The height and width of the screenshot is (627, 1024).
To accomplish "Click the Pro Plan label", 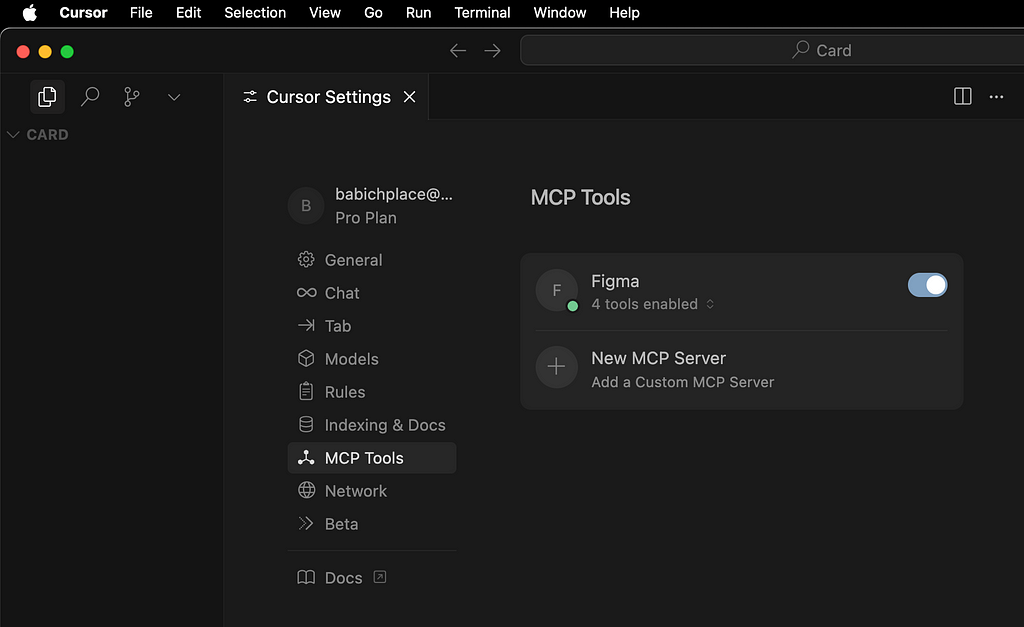I will [366, 218].
